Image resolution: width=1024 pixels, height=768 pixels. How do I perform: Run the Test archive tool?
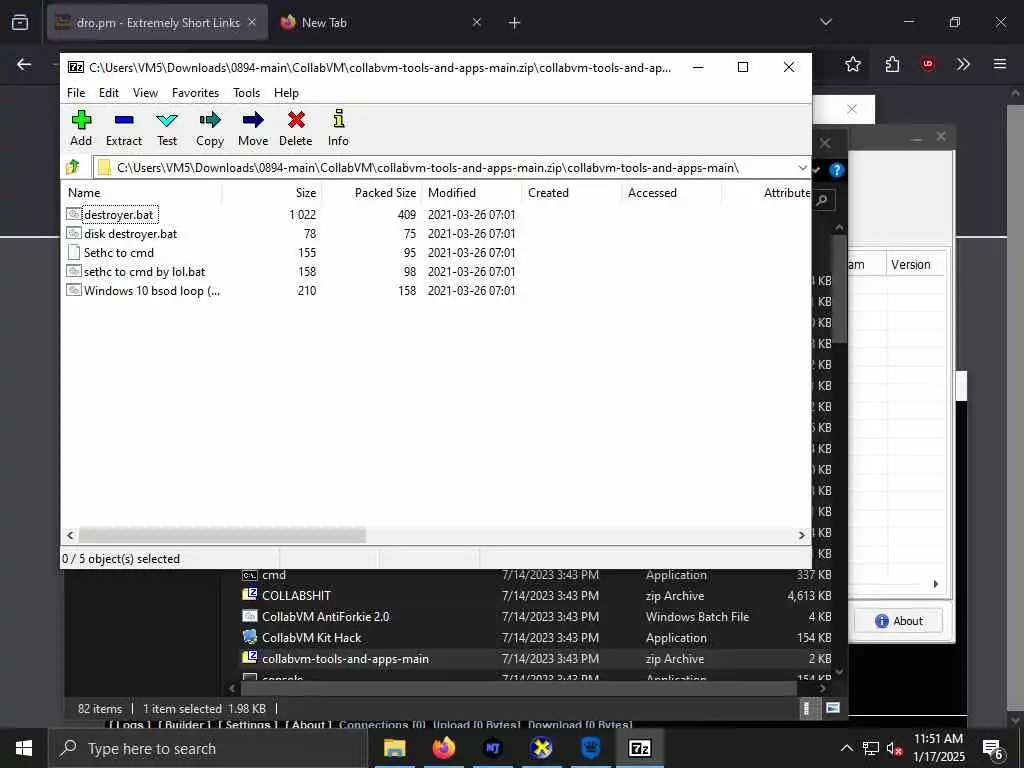(167, 129)
